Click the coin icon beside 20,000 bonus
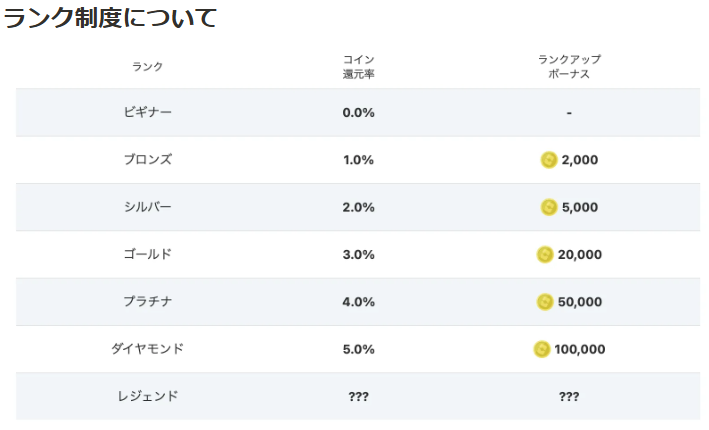 coord(545,255)
